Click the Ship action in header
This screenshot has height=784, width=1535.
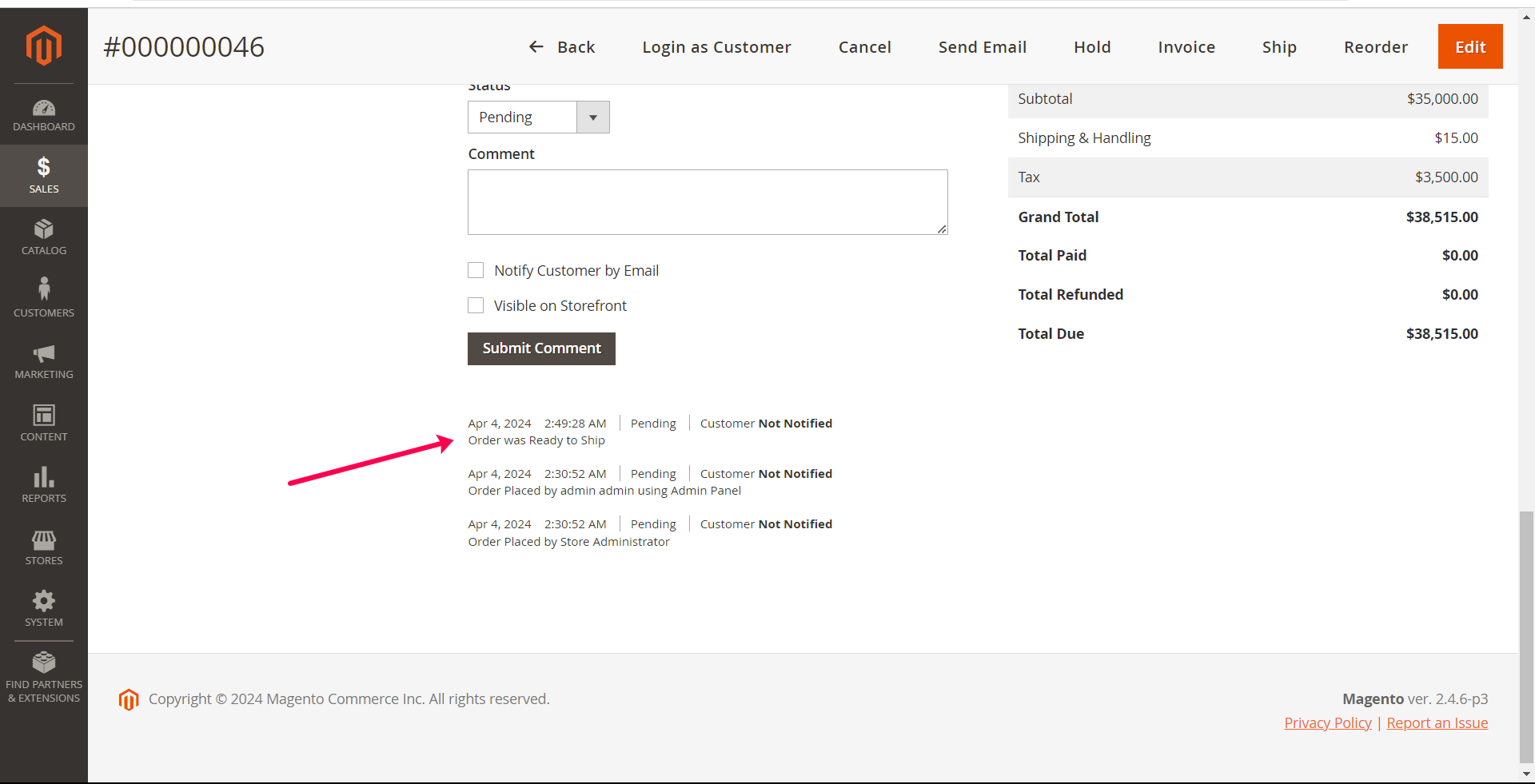1278,47
